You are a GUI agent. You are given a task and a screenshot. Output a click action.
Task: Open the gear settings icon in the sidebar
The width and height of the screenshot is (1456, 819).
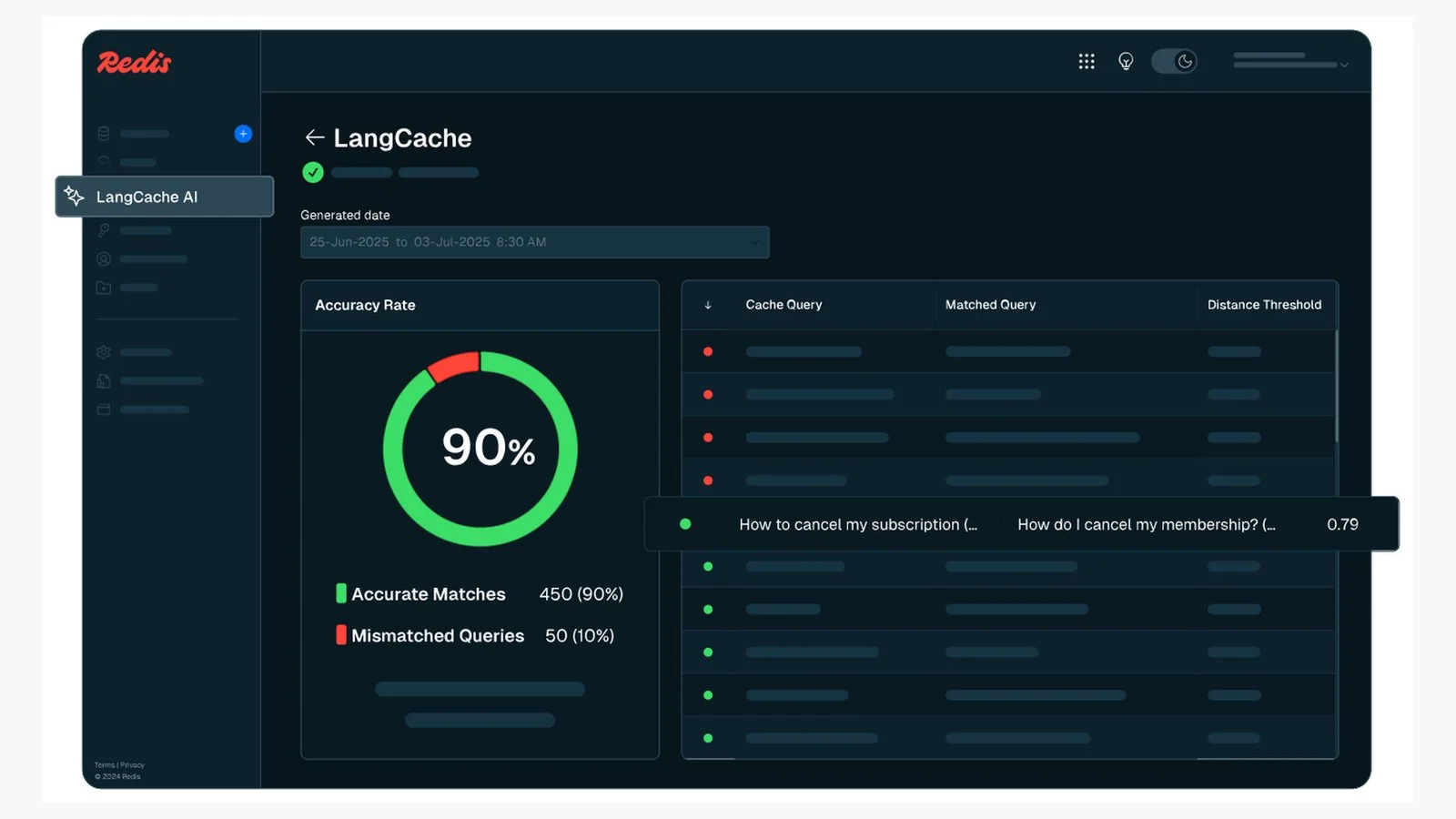(104, 352)
